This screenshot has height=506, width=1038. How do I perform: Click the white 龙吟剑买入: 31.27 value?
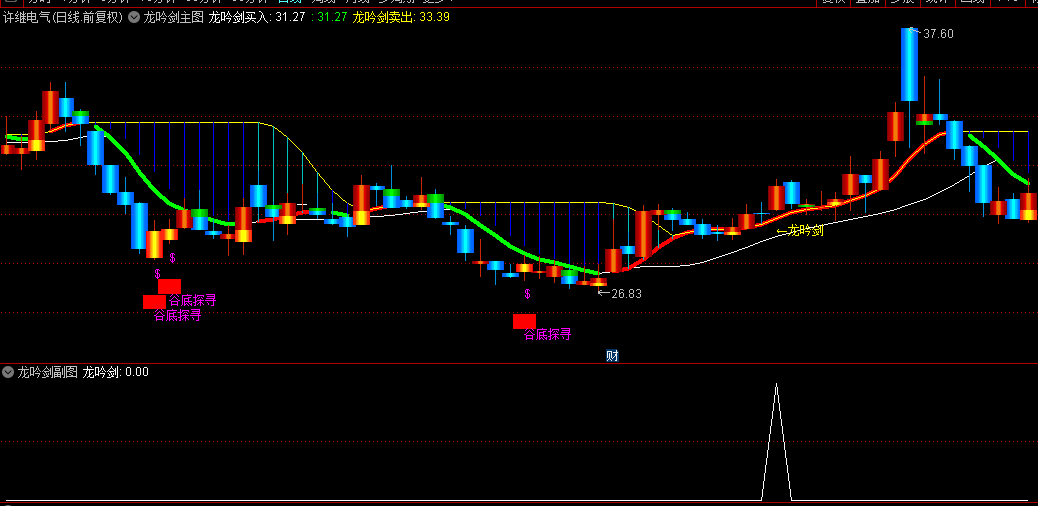(258, 18)
